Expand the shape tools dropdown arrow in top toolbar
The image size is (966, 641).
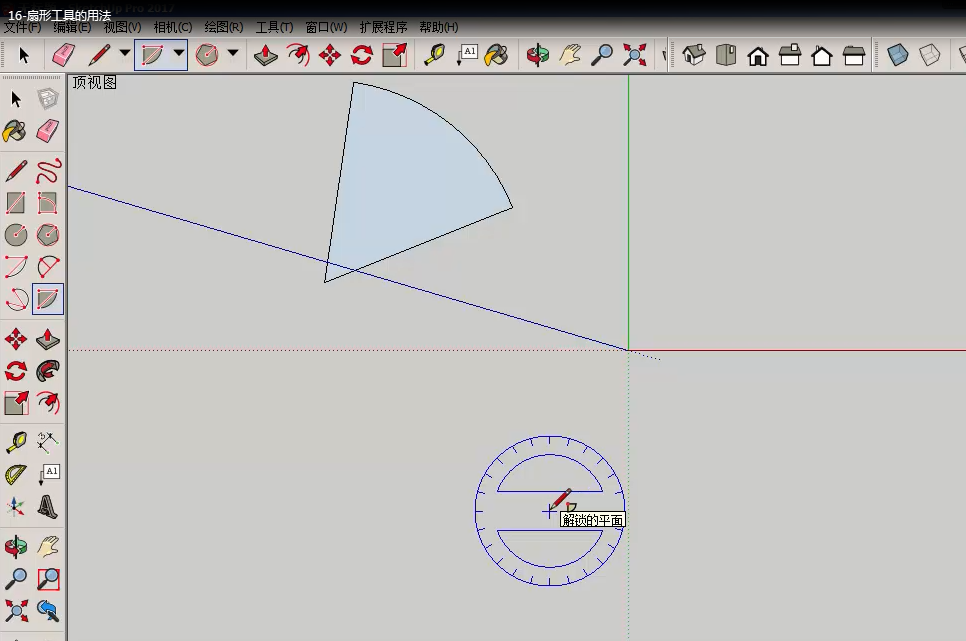coord(233,53)
